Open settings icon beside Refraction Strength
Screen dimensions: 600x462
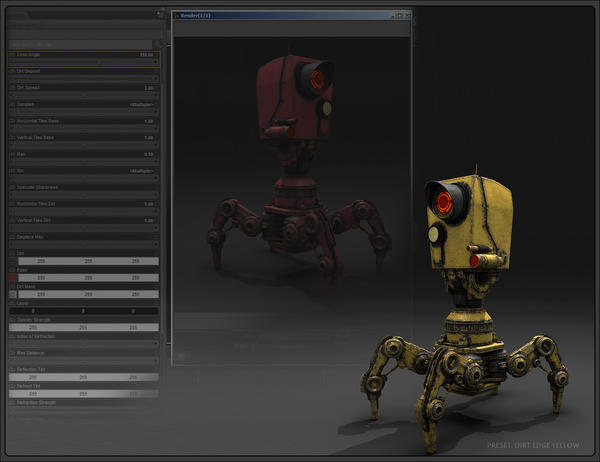click(x=12, y=402)
